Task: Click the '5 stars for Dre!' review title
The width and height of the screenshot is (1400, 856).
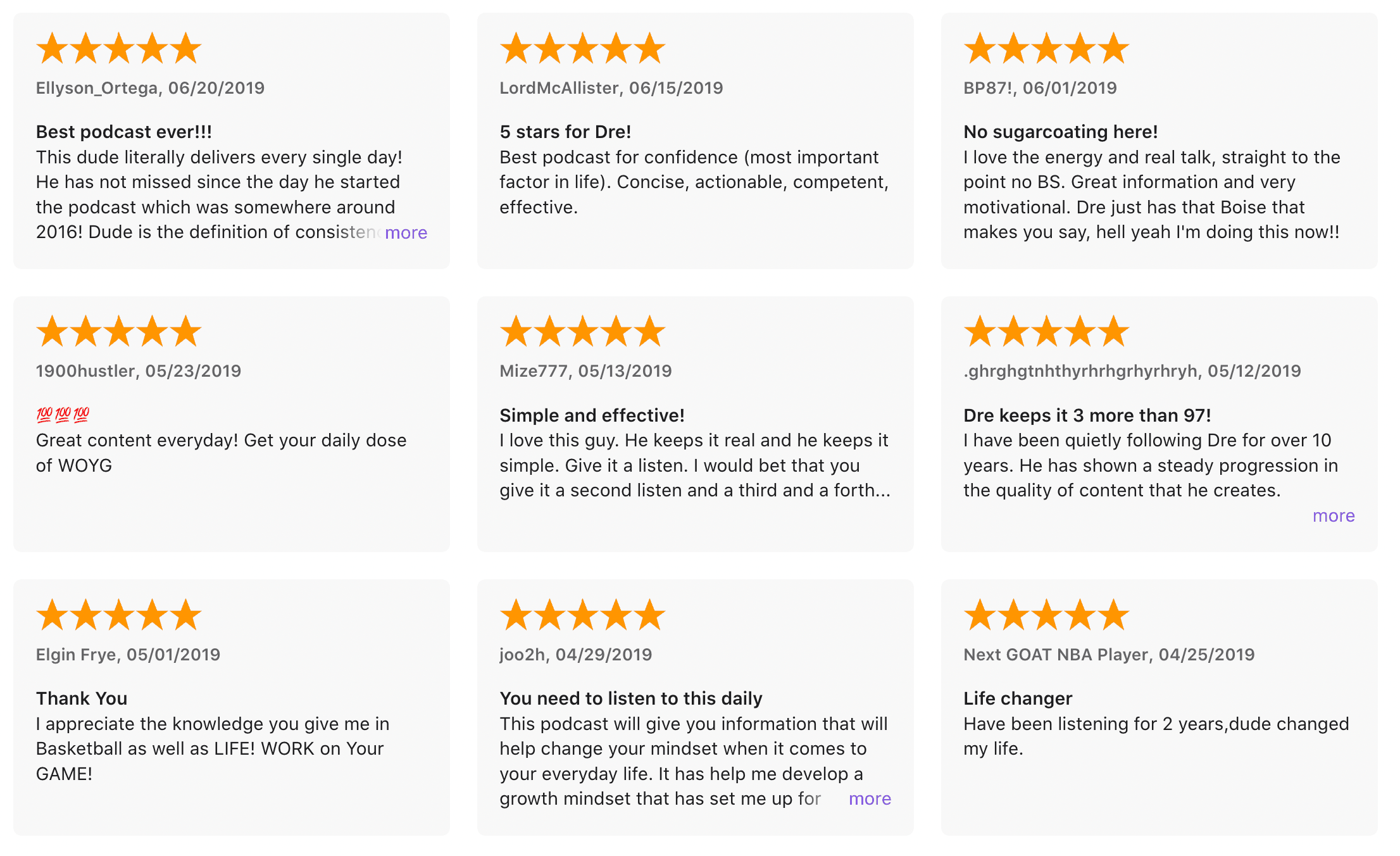Action: [565, 132]
